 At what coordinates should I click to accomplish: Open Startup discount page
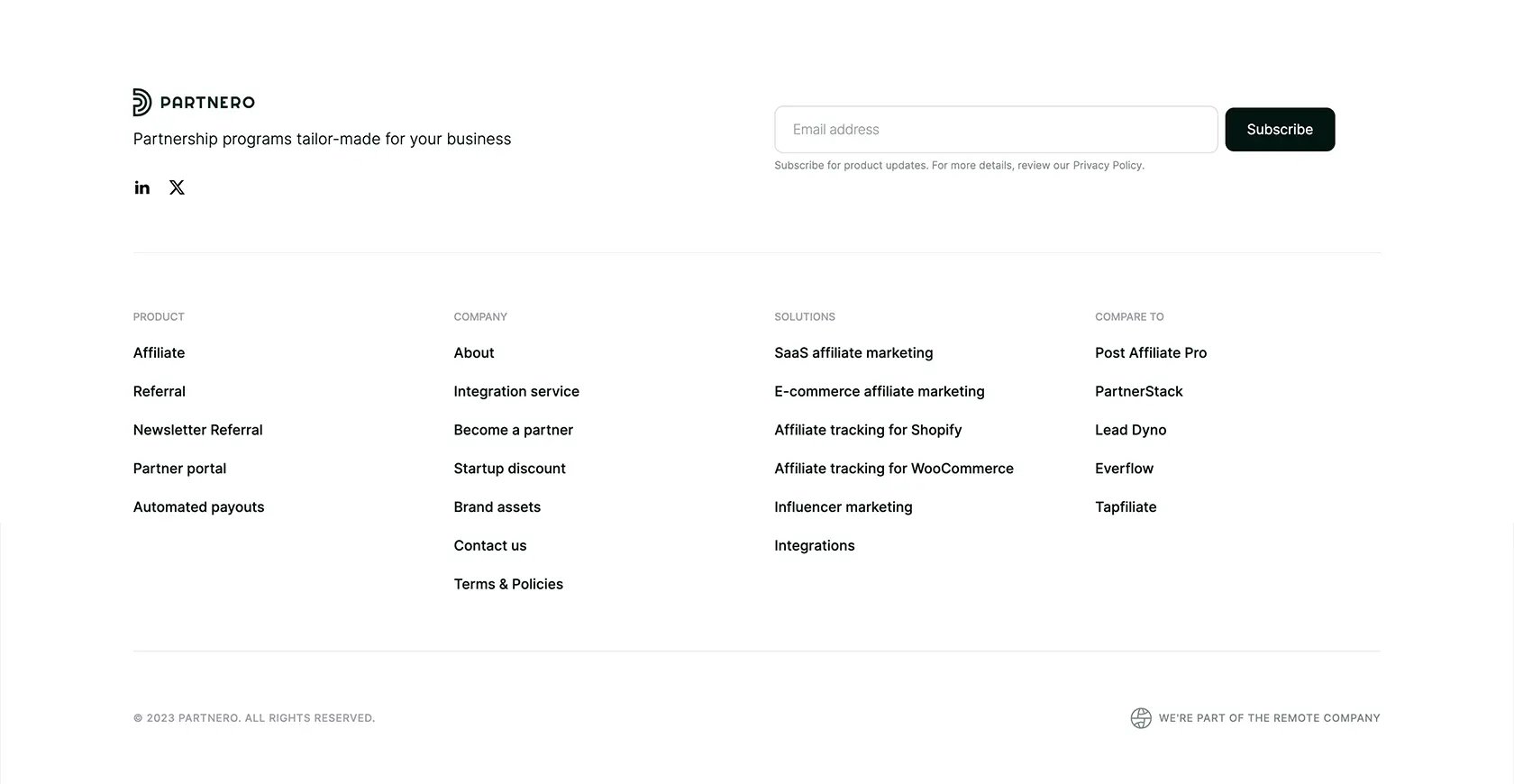click(x=510, y=469)
